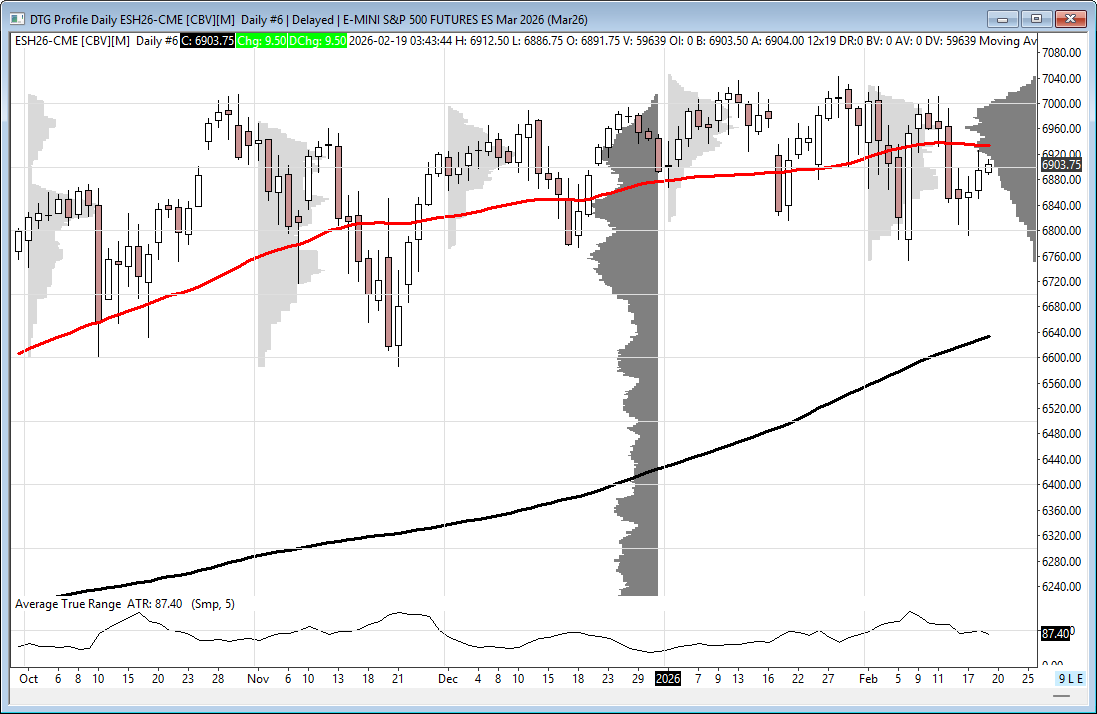Close the DTG Profile Daily chart window
The width and height of the screenshot is (1097, 714).
1071,18
